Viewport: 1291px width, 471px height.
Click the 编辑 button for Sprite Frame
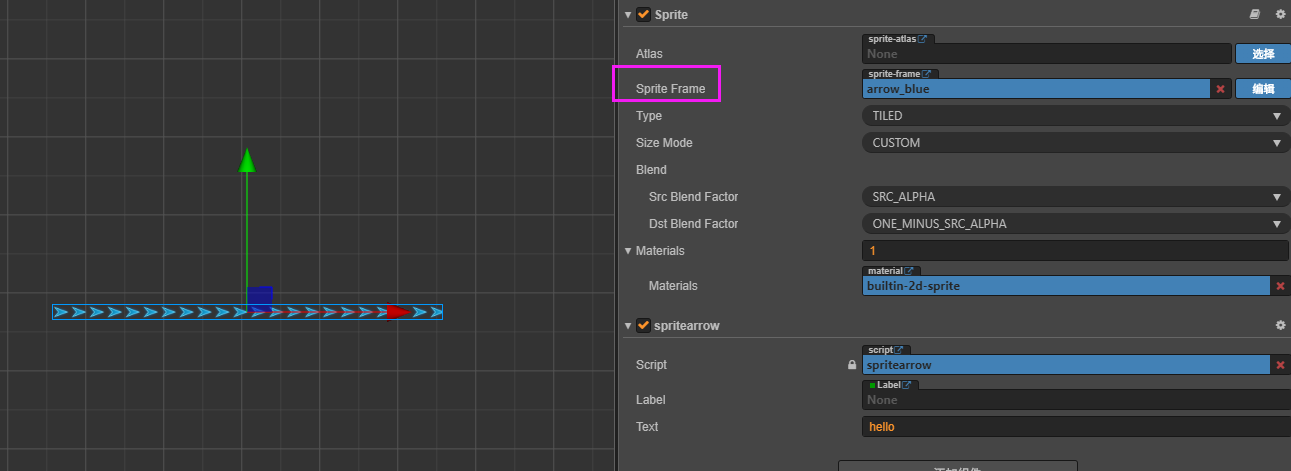coord(1262,89)
